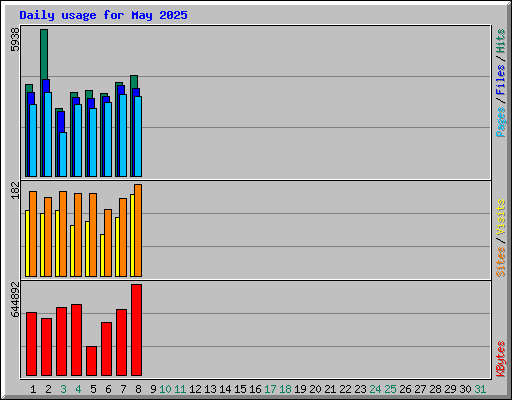This screenshot has width=512, height=400.
Task: Select day 7 on the date axis
Action: (x=123, y=389)
